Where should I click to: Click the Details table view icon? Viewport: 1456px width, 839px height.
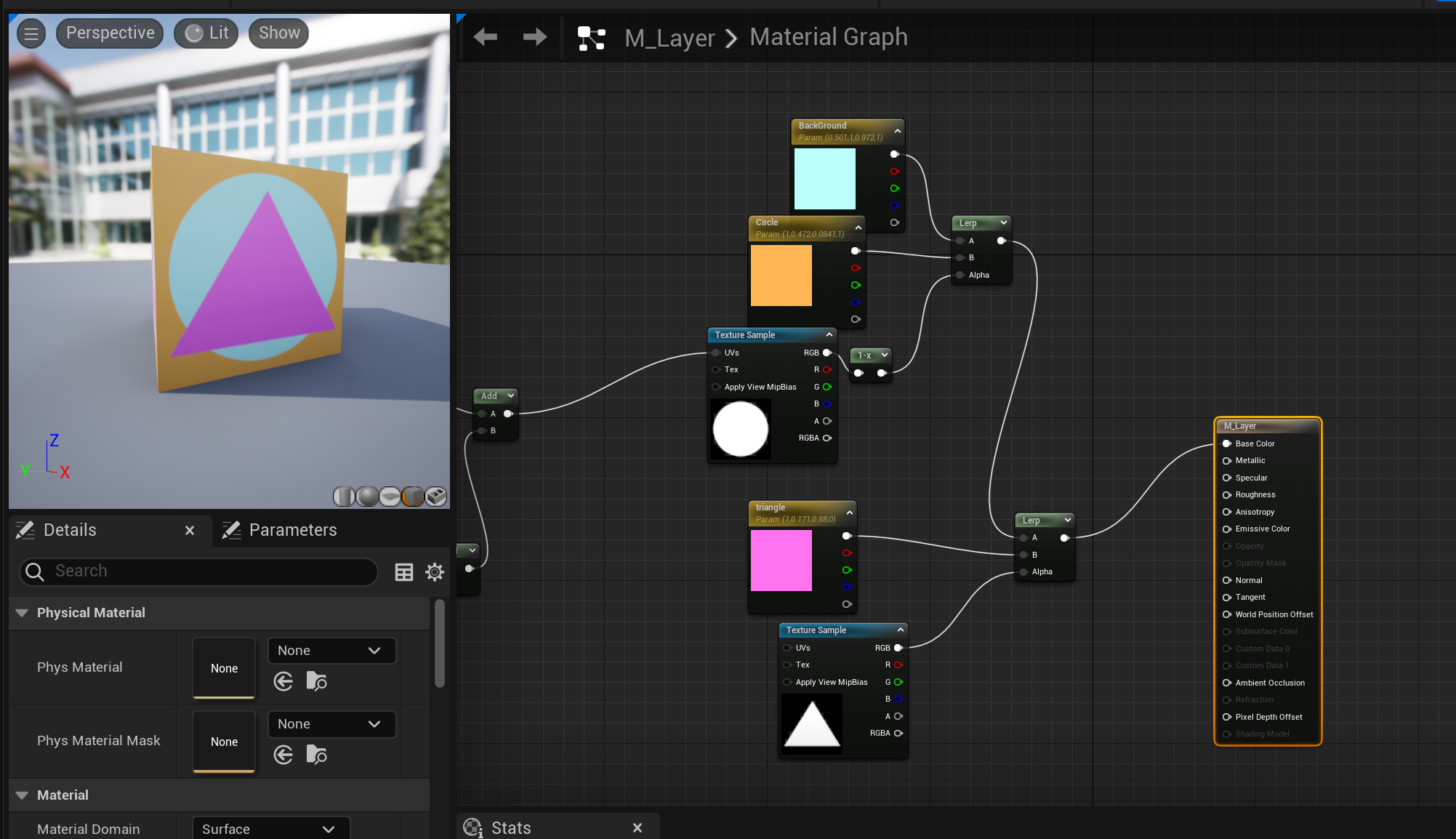[404, 572]
